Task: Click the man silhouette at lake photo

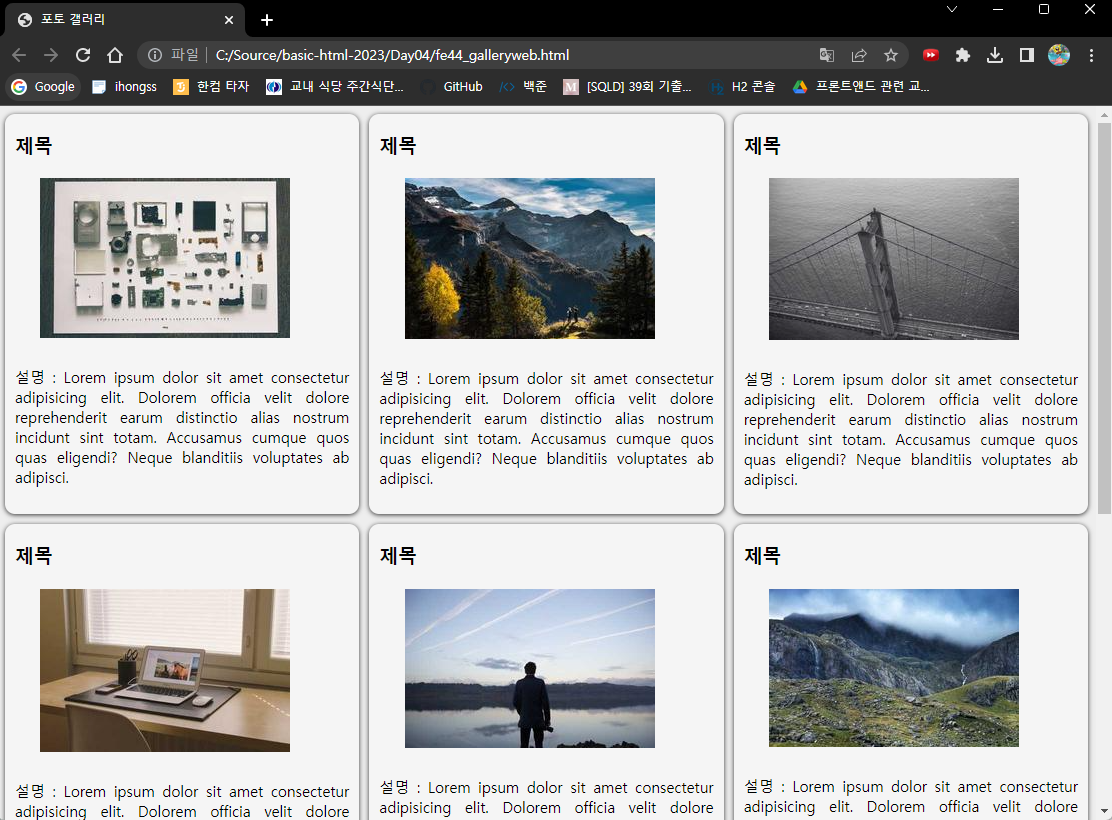Action: [530, 668]
